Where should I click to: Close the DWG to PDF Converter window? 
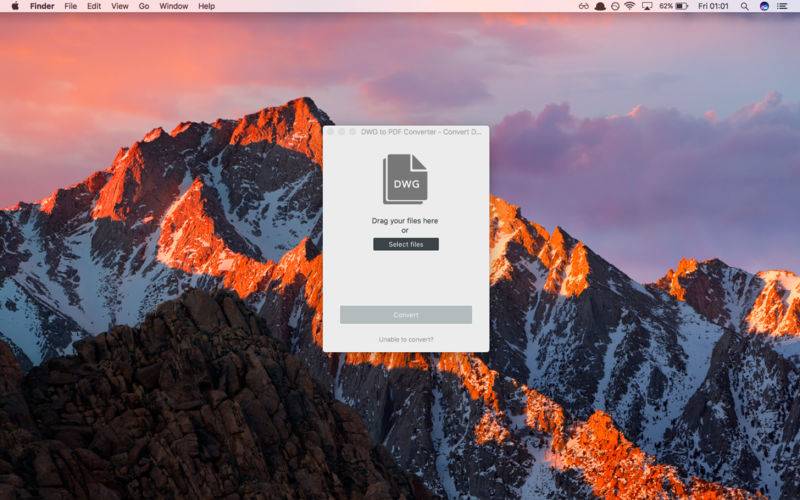[x=330, y=132]
